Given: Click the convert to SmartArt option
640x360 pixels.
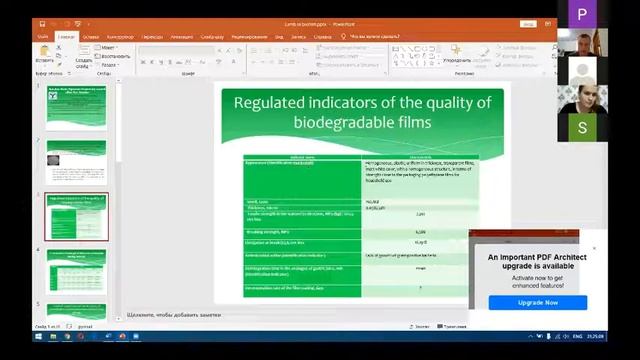Looking at the screenshot, I should [x=348, y=65].
